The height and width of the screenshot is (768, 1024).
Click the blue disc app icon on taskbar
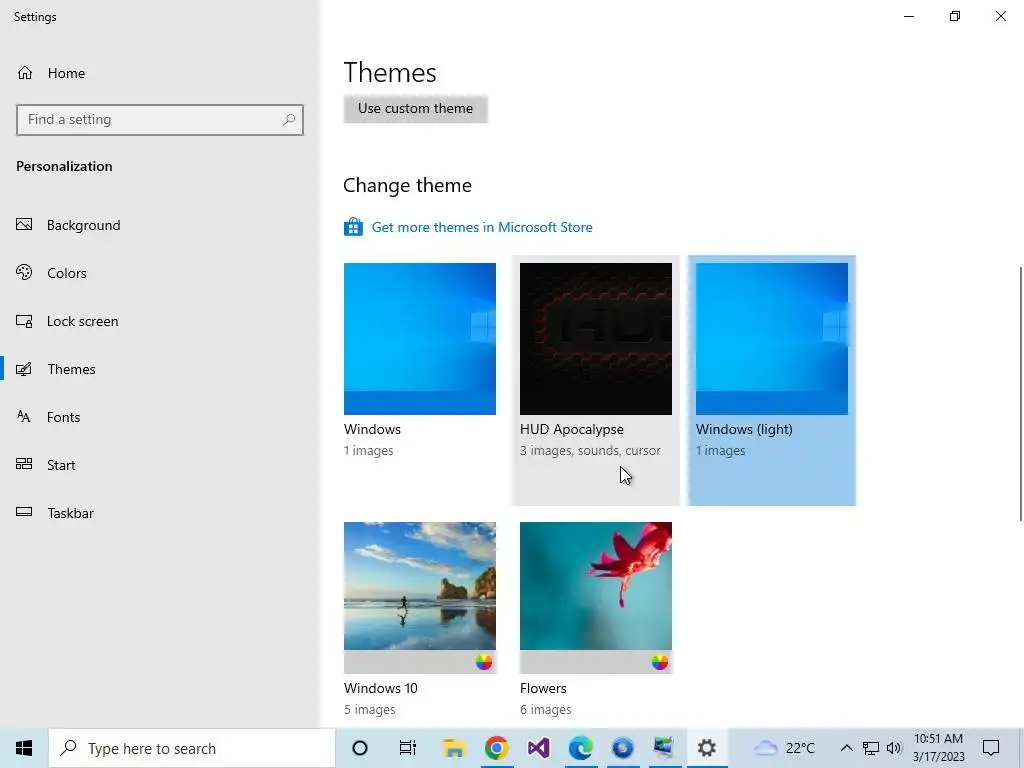622,748
